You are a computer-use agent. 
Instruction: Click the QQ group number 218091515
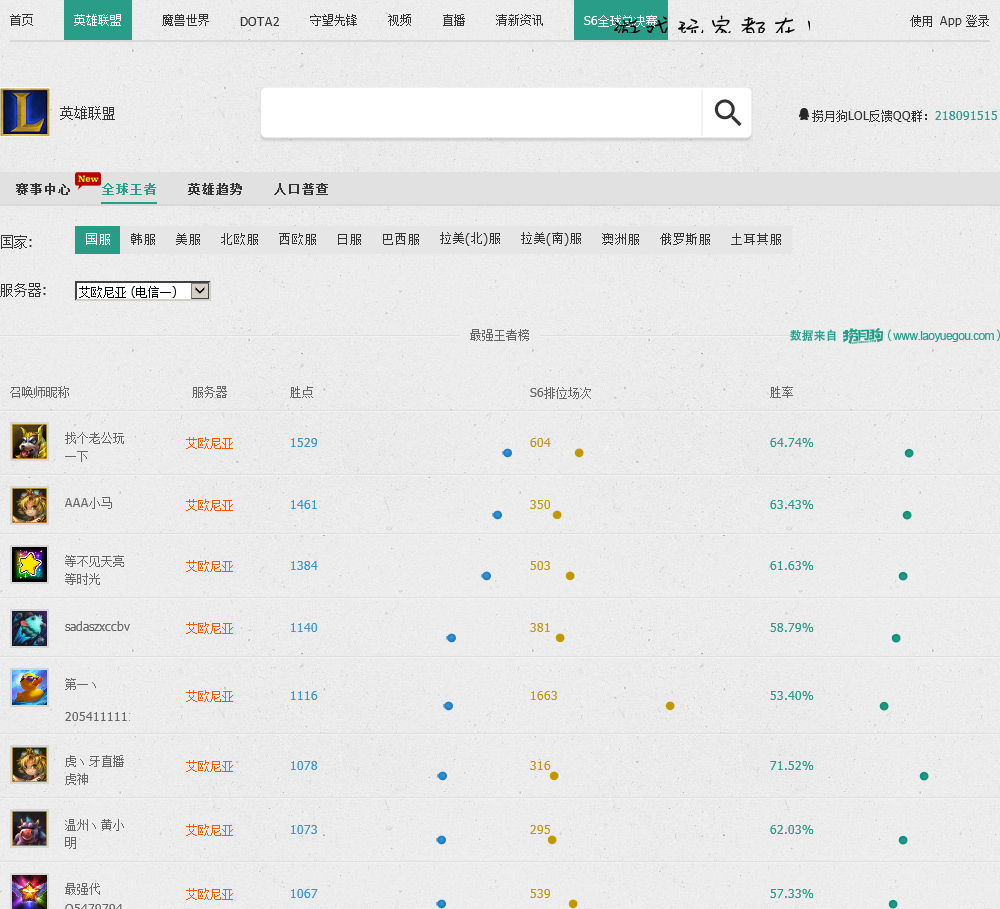(966, 115)
